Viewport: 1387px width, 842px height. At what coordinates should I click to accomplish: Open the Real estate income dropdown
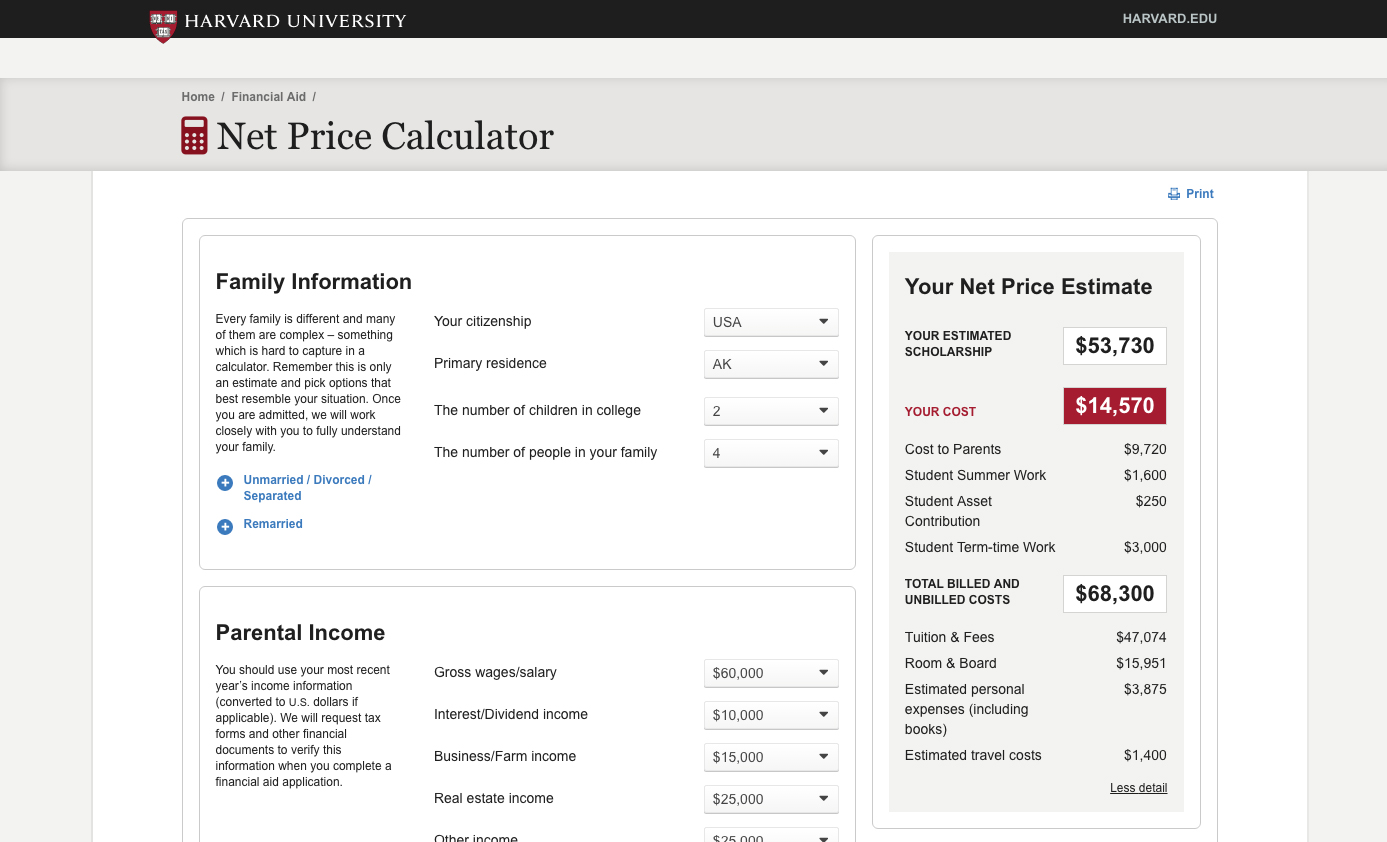771,799
